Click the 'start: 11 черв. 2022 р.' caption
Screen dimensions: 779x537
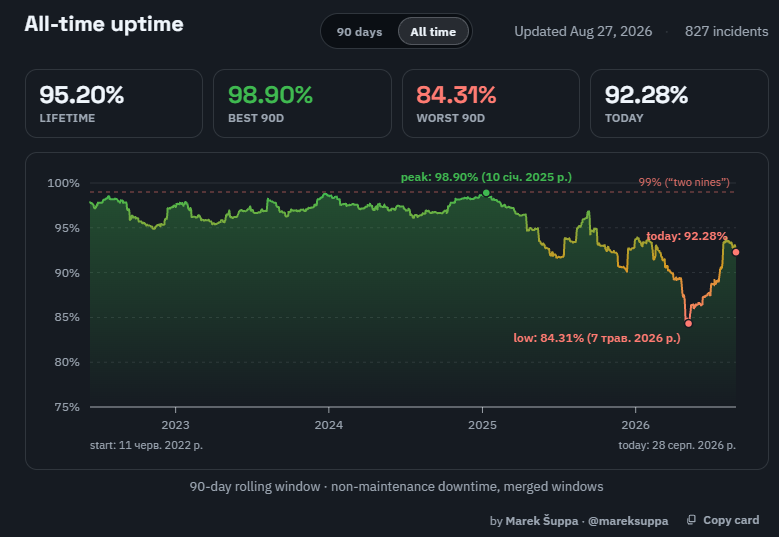146,445
